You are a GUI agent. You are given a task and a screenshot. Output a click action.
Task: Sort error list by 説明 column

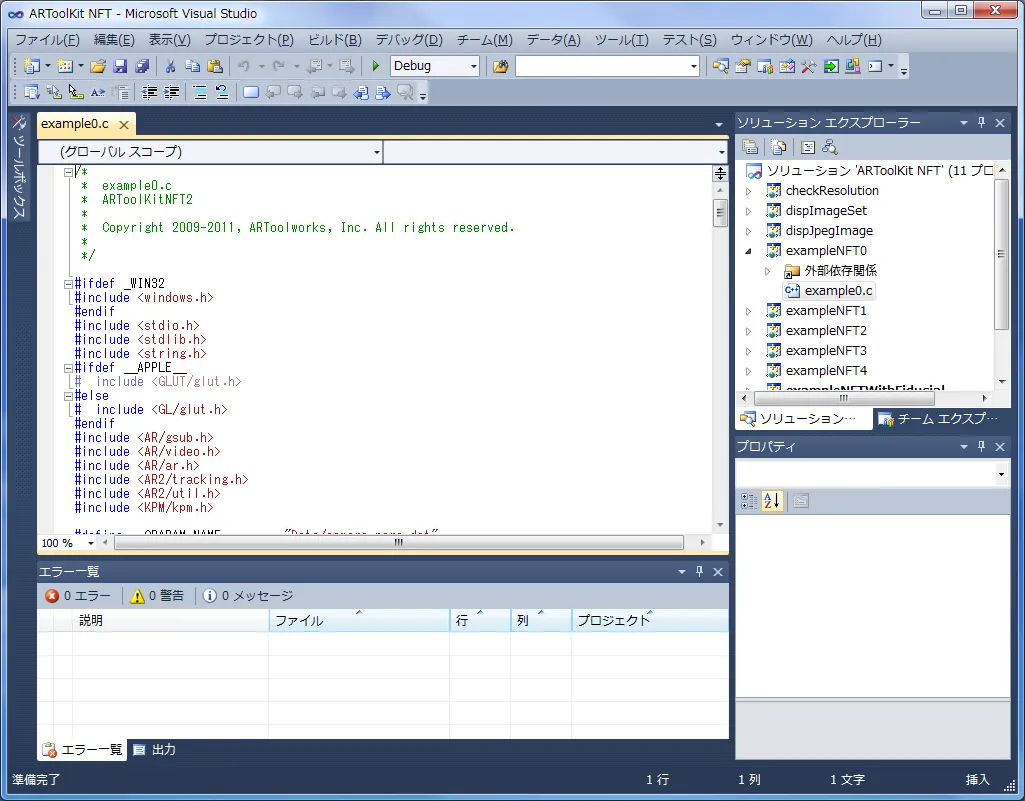170,621
